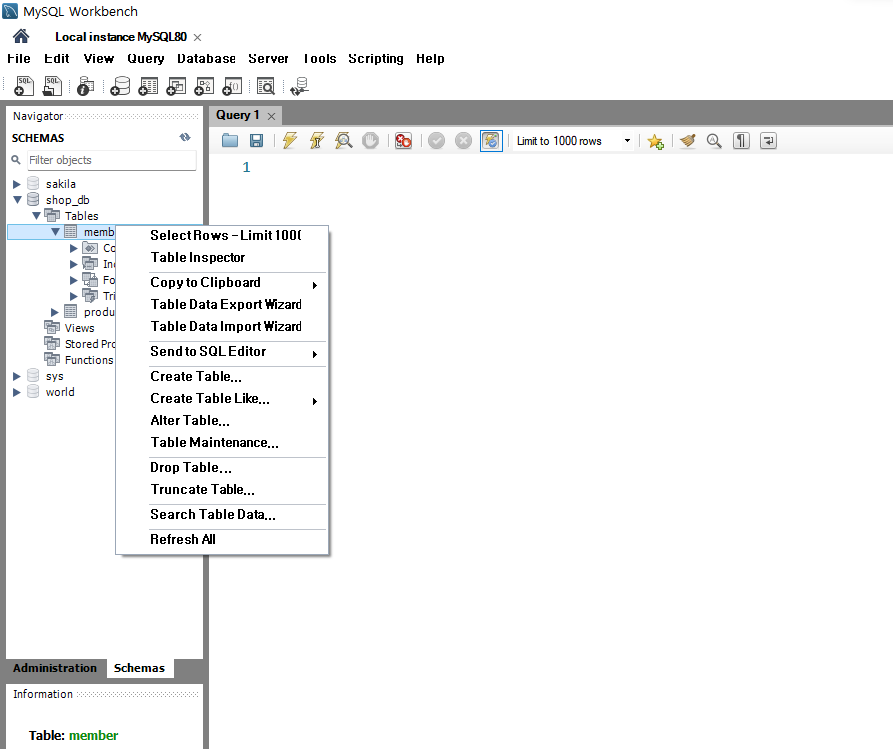Select Truncate Table... option
The height and width of the screenshot is (749, 893).
[222, 489]
